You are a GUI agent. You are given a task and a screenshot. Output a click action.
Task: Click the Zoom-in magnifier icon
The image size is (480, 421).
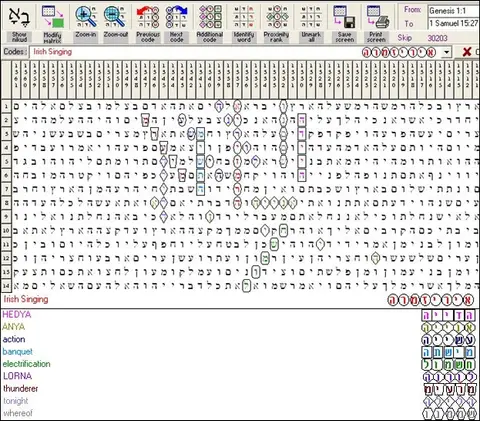click(86, 17)
